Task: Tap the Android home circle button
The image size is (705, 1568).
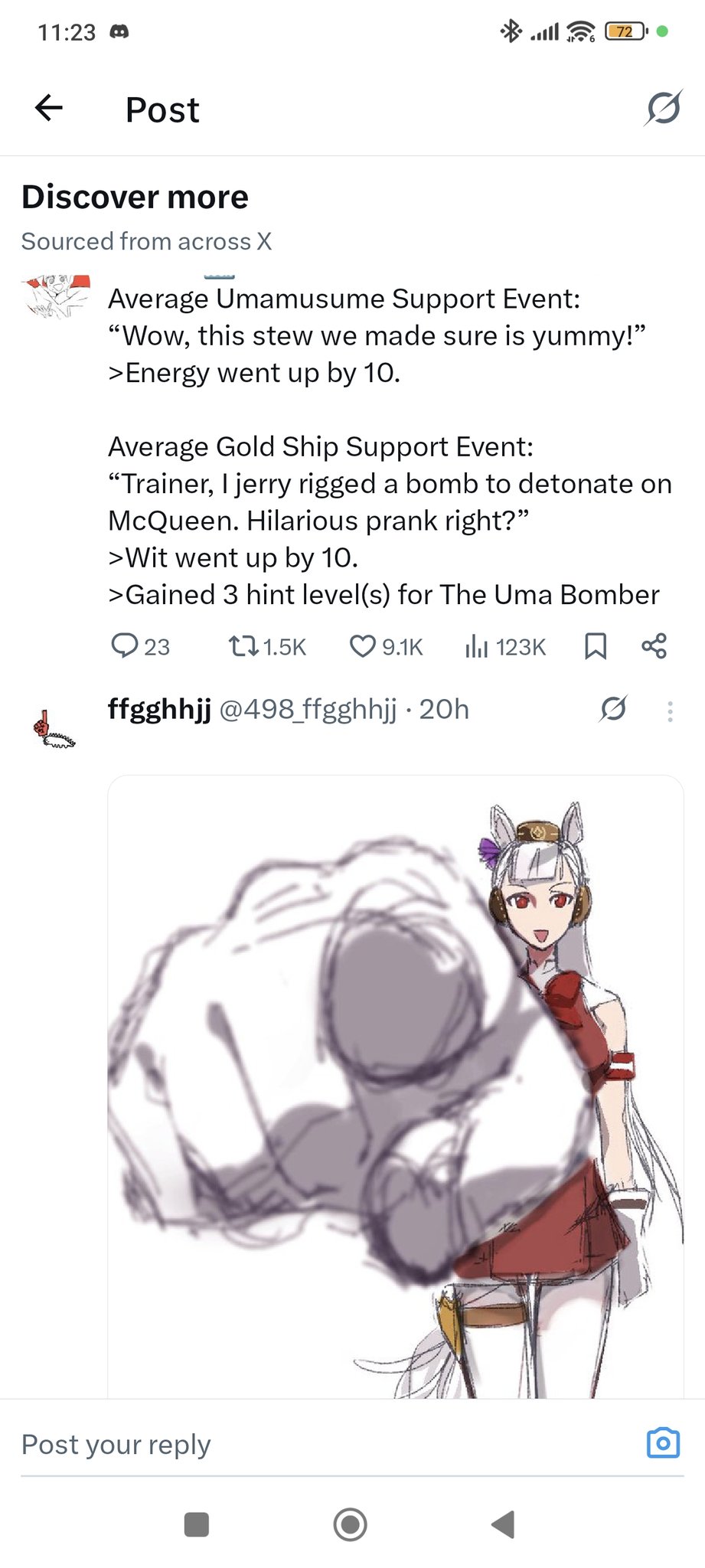Action: pyautogui.click(x=351, y=1524)
